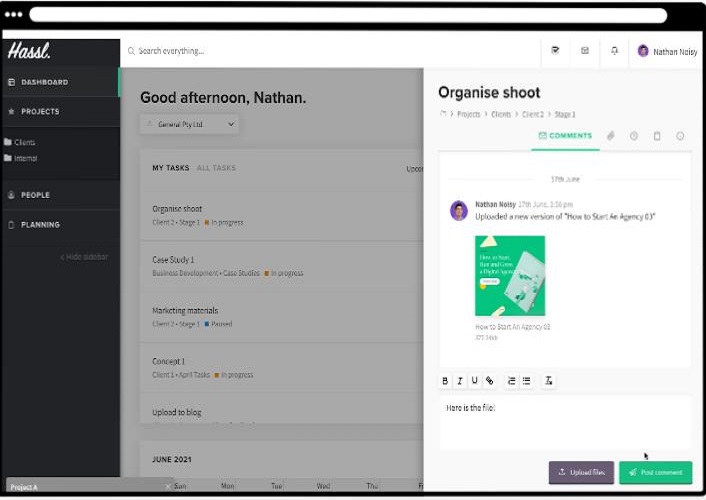Switch to All Tasks tab
The height and width of the screenshot is (500, 706).
[x=216, y=168]
